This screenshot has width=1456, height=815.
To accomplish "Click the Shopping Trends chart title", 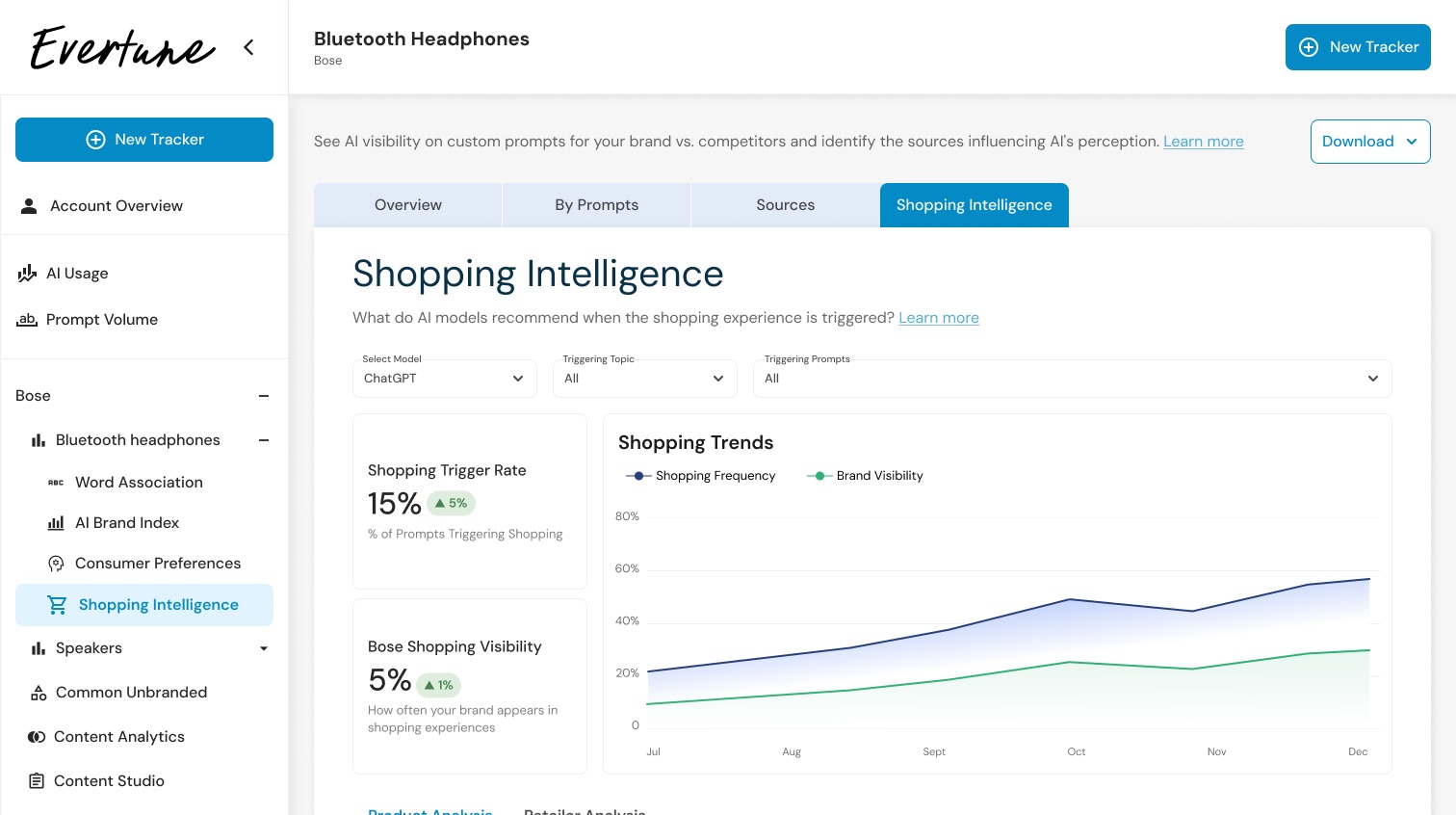I will point(695,443).
